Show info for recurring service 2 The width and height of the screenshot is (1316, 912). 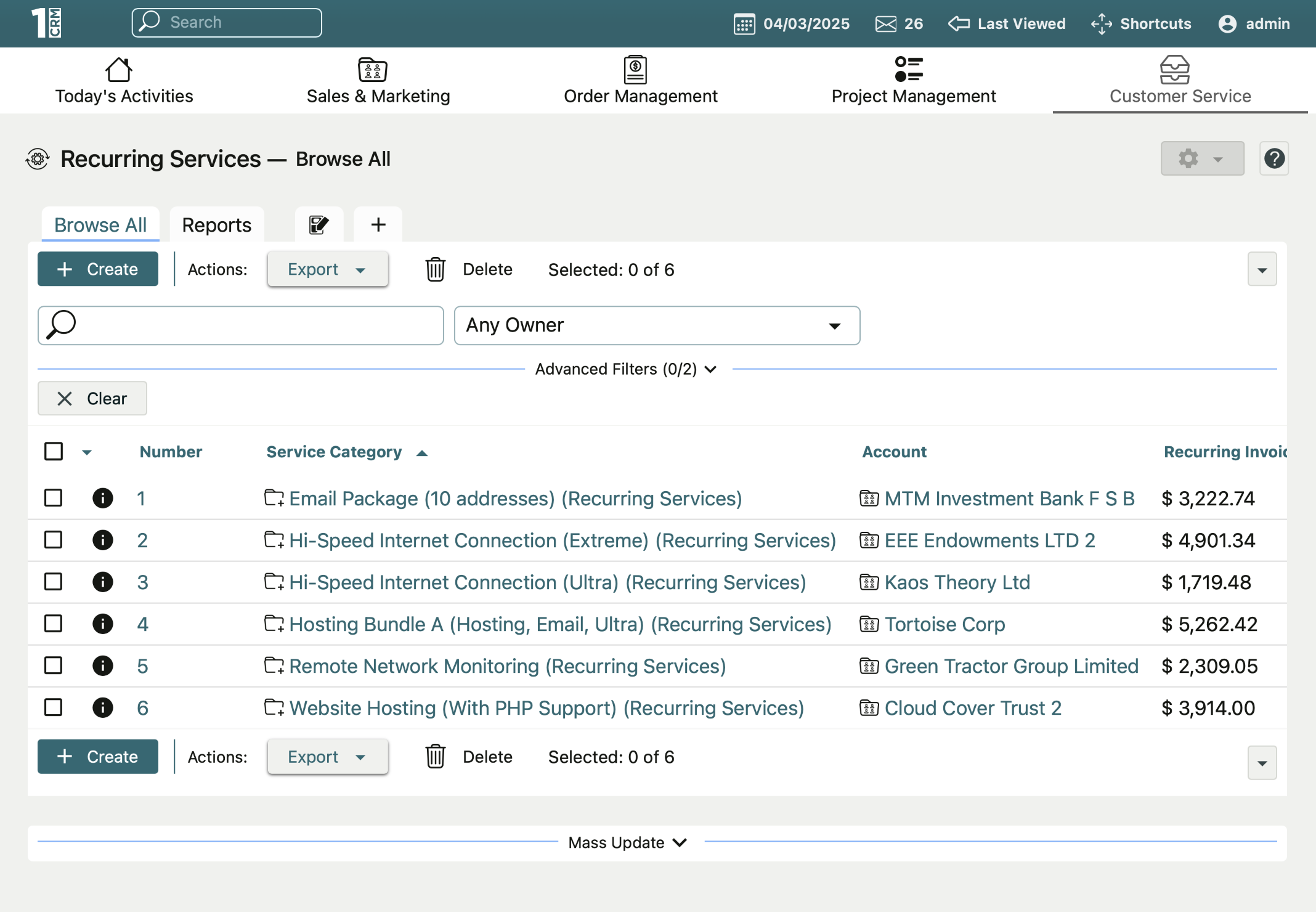click(x=103, y=540)
